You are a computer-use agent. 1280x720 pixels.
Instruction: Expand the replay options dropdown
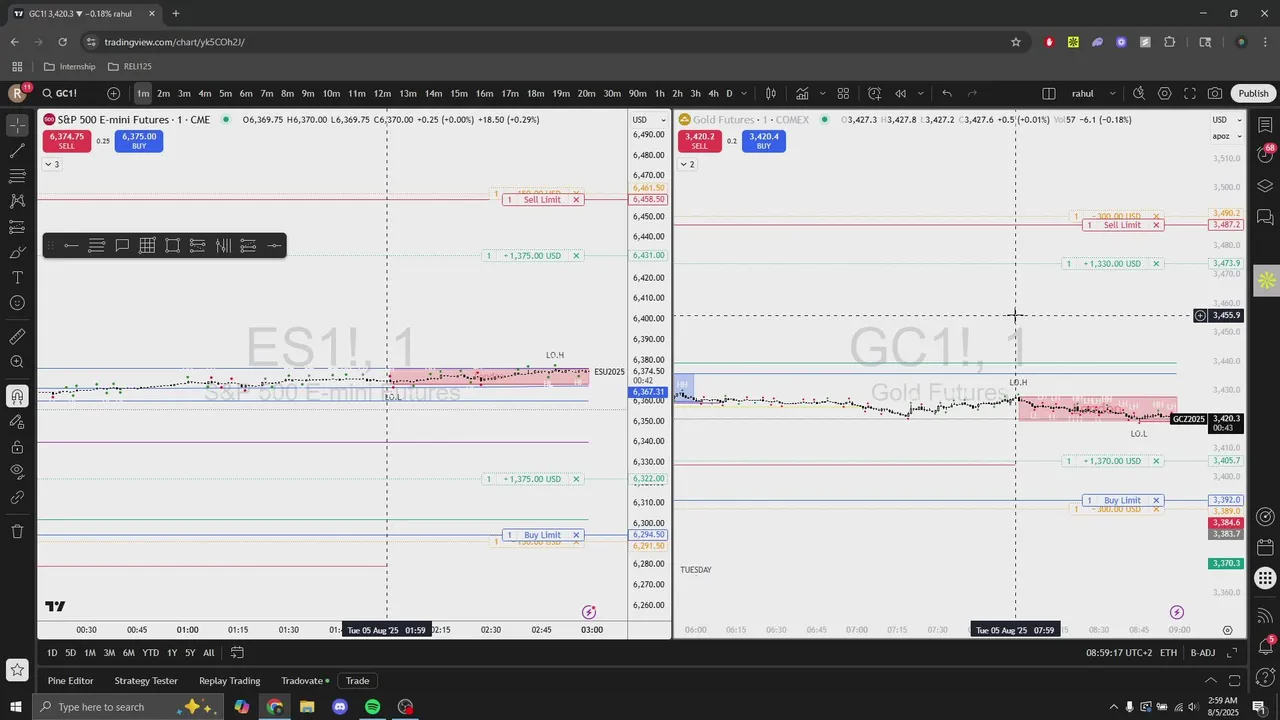[920, 93]
